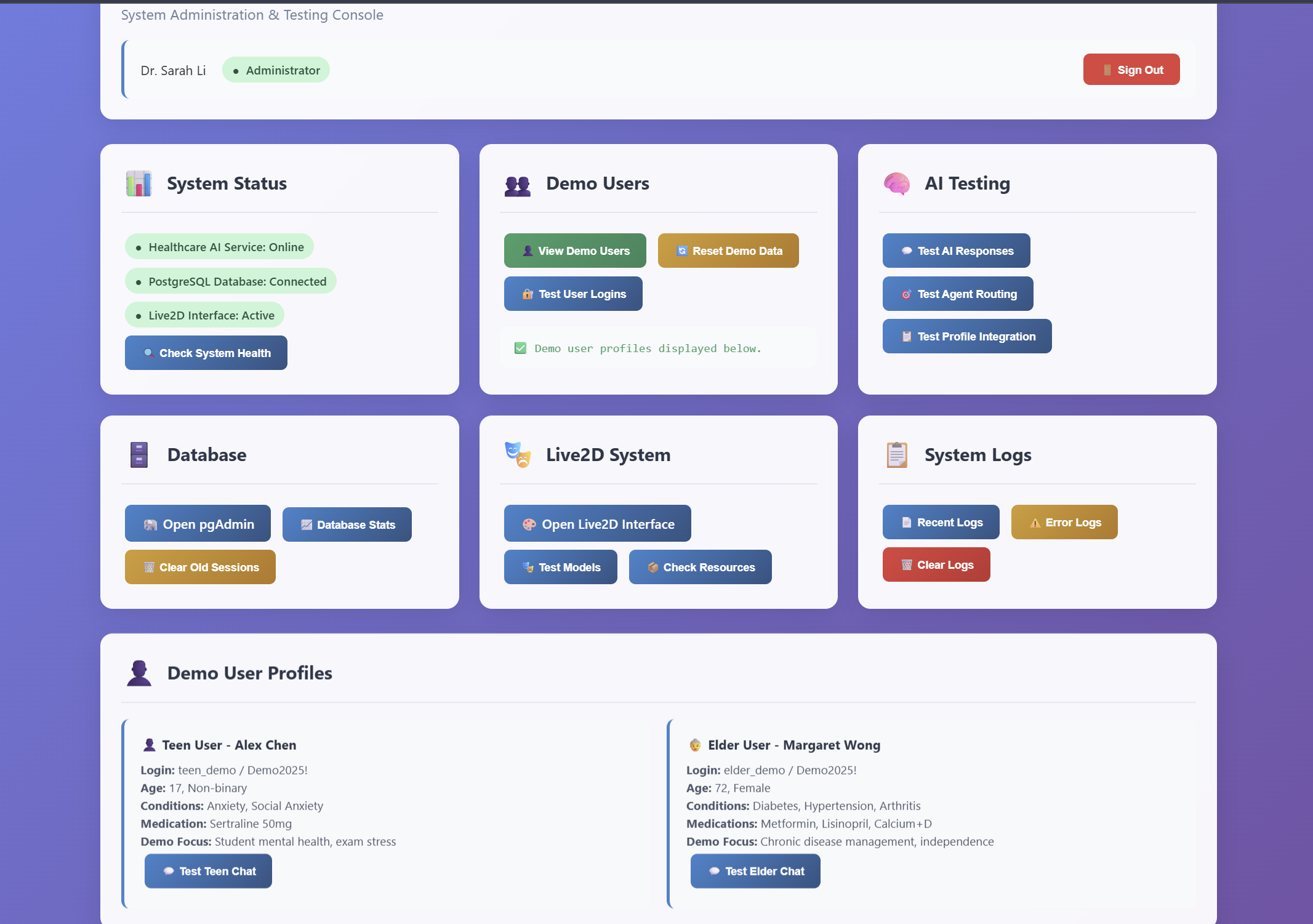Viewport: 1313px width, 924px height.
Task: Launch Test Agent Routing
Action: (958, 294)
